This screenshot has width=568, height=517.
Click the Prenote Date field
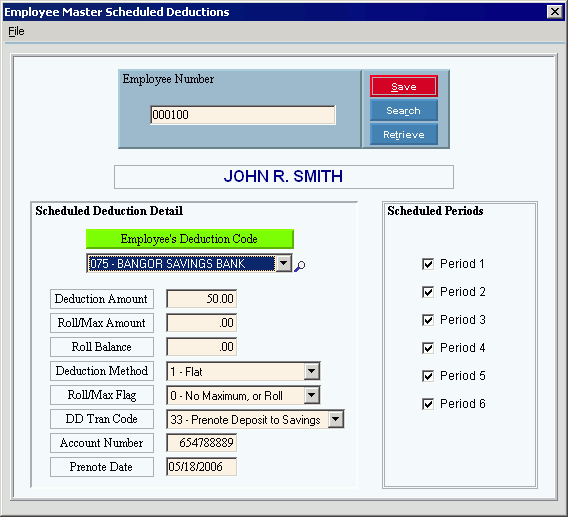coord(201,467)
